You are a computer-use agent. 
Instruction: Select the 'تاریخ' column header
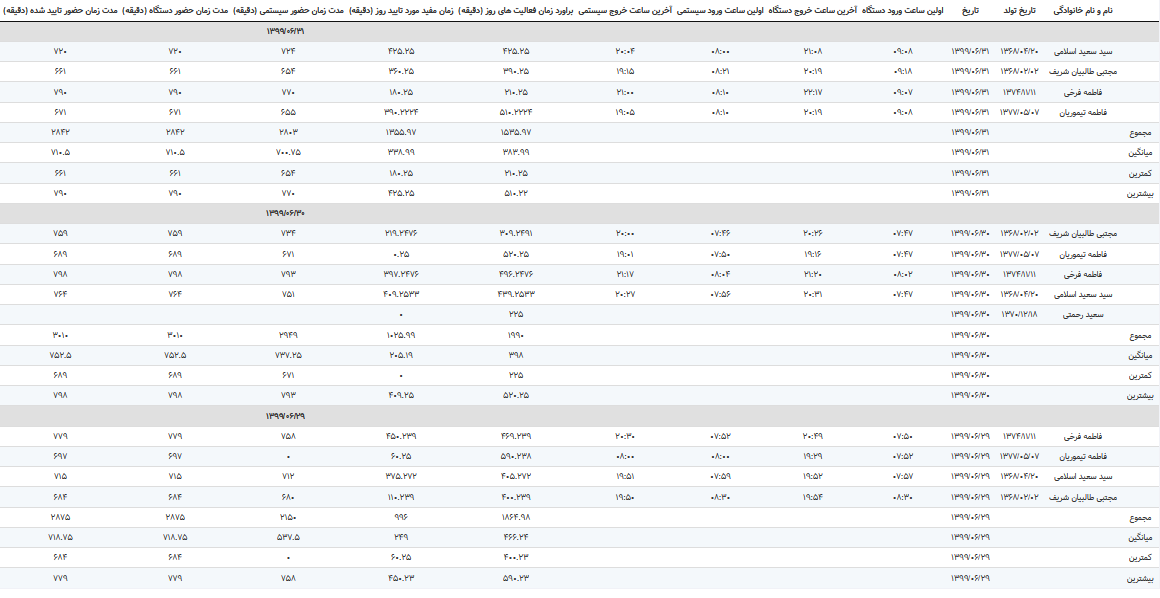coord(970,10)
